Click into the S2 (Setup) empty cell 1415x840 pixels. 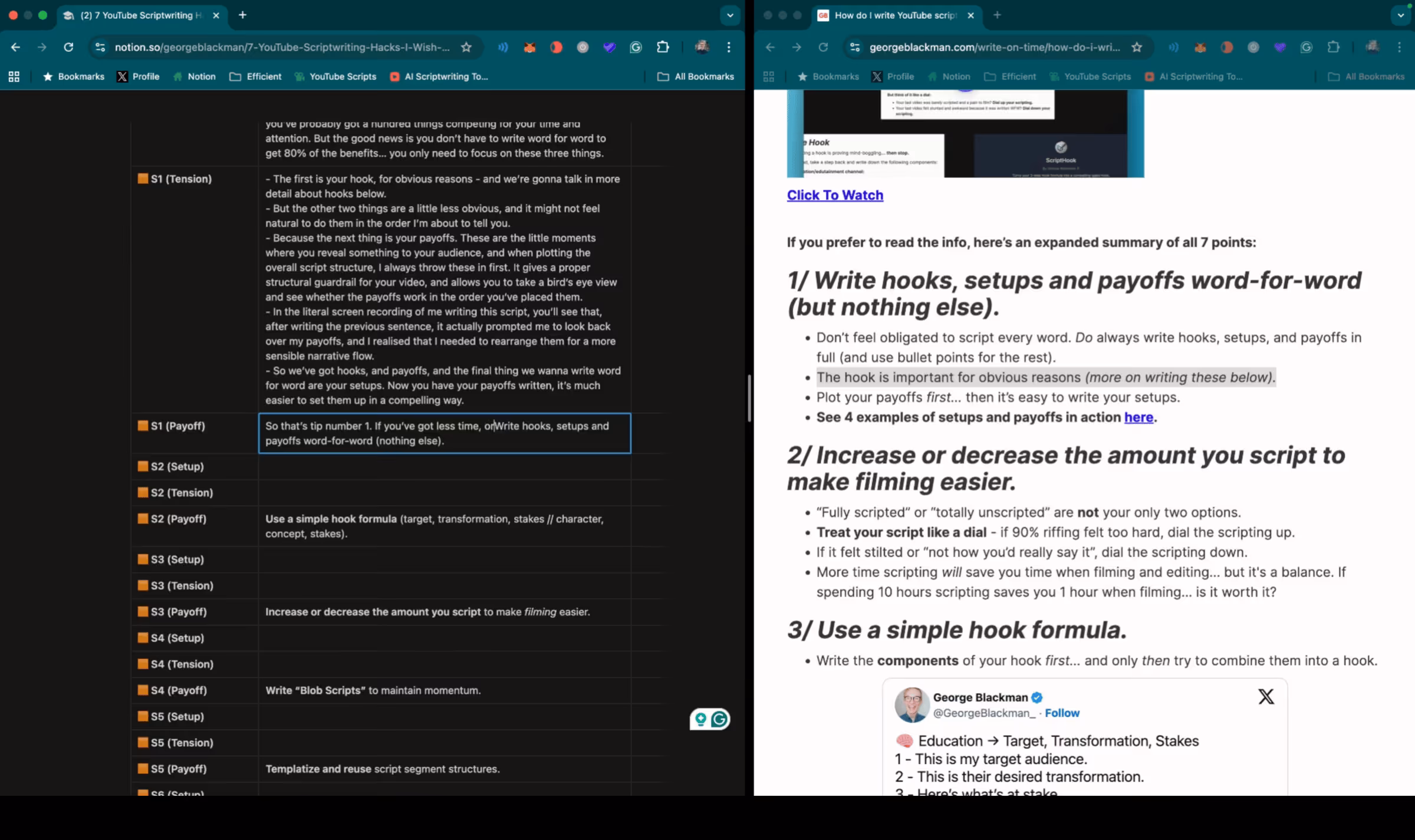click(444, 466)
